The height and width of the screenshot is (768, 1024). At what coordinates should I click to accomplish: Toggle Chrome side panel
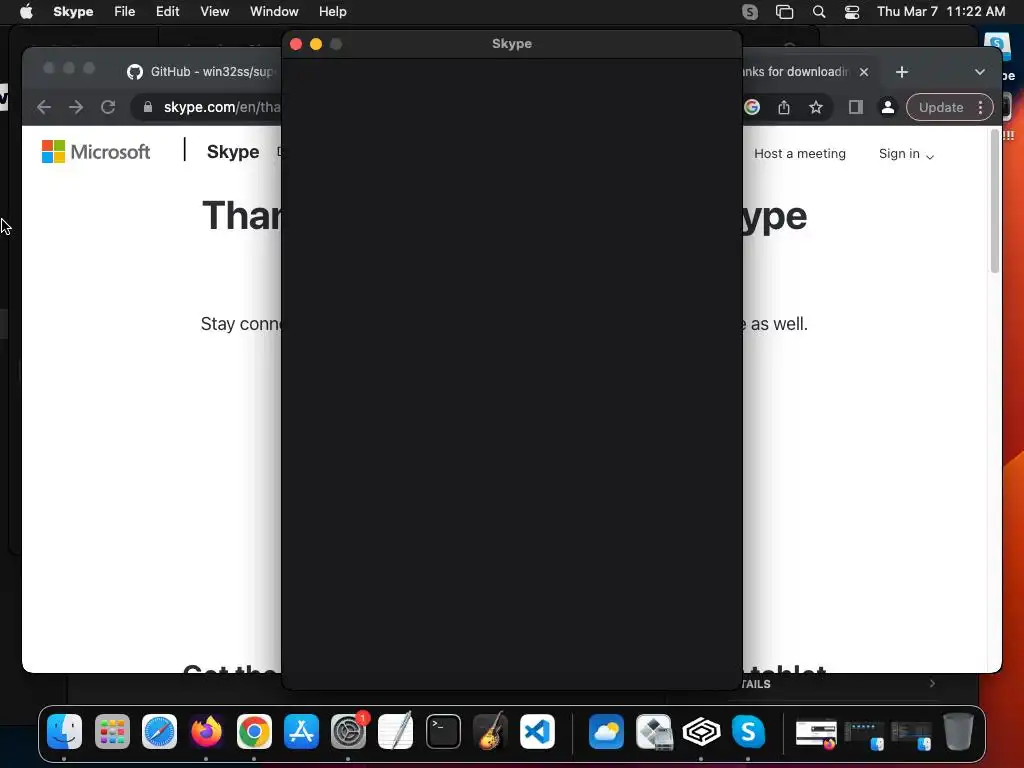[x=856, y=107]
